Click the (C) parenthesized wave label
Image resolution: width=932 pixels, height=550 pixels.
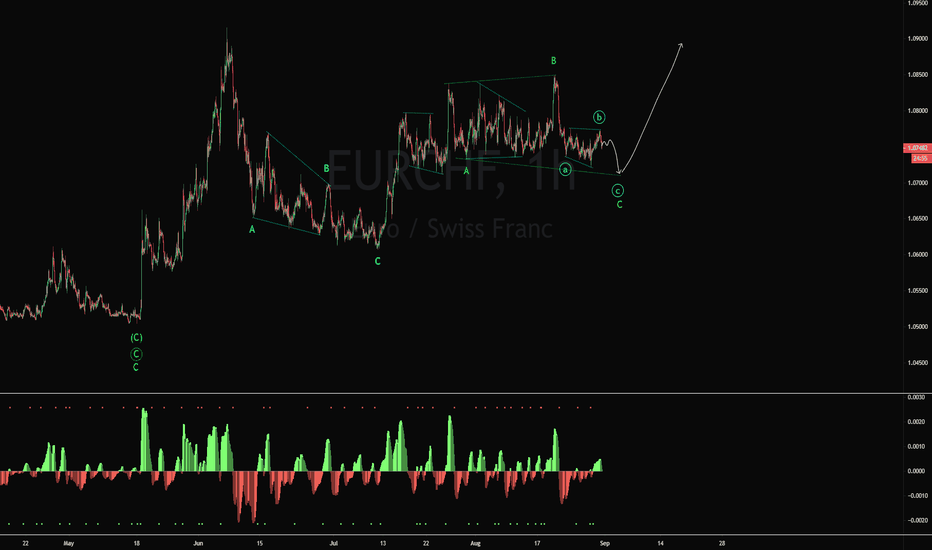tap(136, 338)
